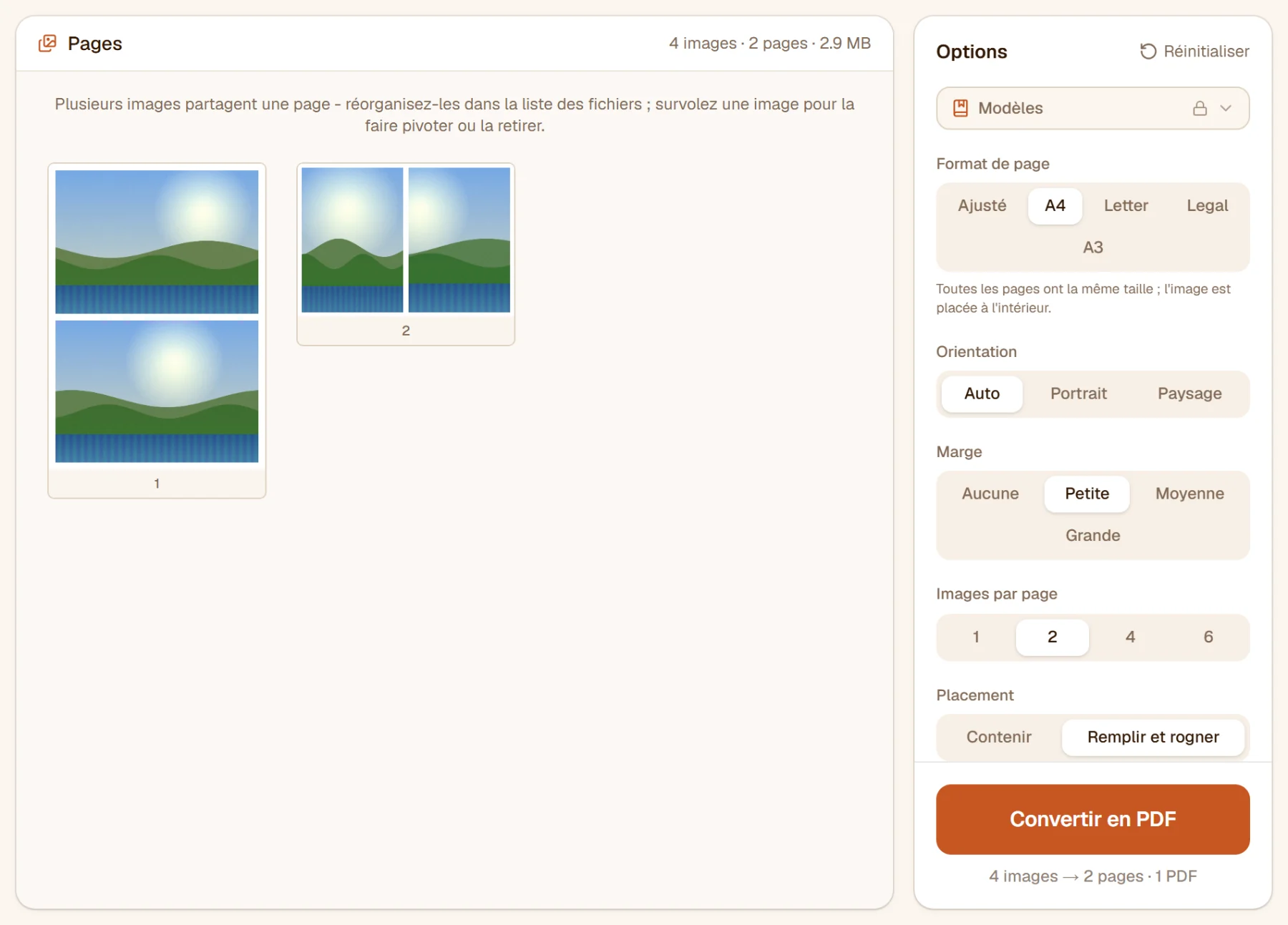Click the Réinitialiser link
Image resolution: width=1288 pixels, height=925 pixels.
[x=1194, y=52]
